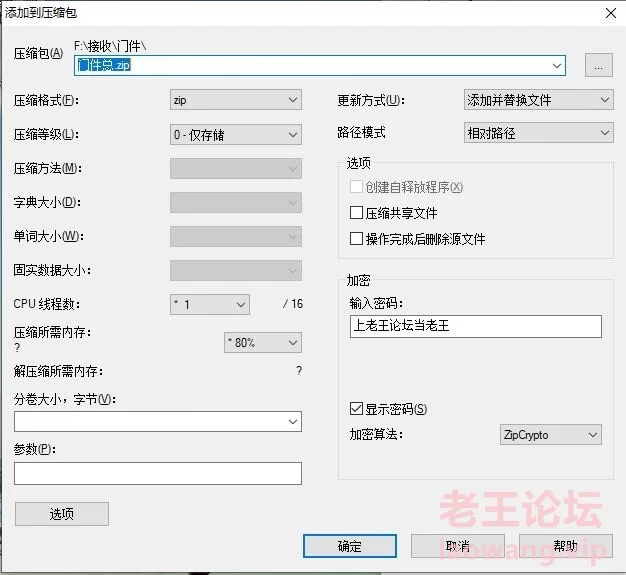Click the 选项 button
Viewport: 626px width, 575px height.
pos(62,514)
